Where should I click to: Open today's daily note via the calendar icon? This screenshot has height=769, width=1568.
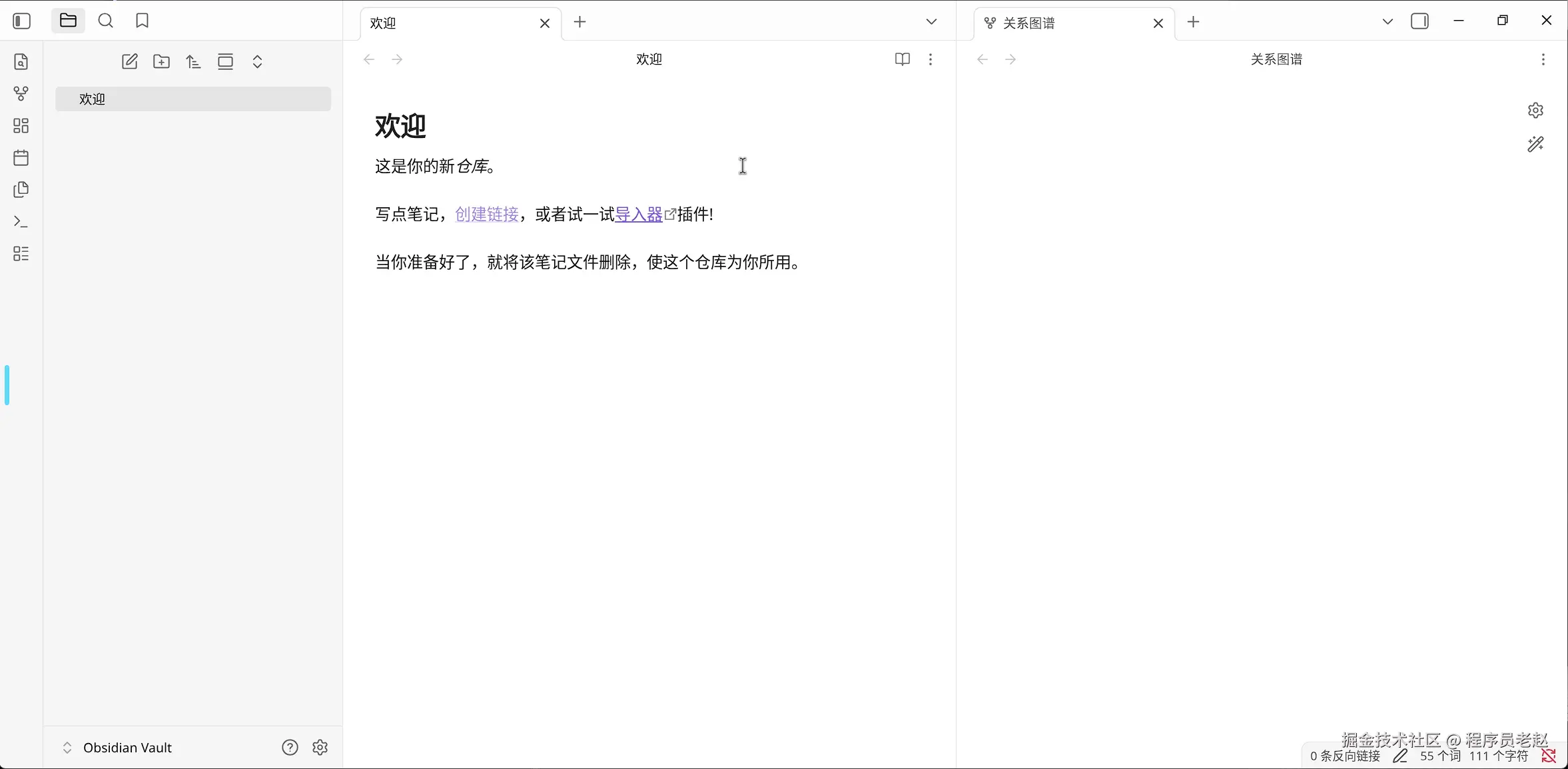pyautogui.click(x=21, y=158)
